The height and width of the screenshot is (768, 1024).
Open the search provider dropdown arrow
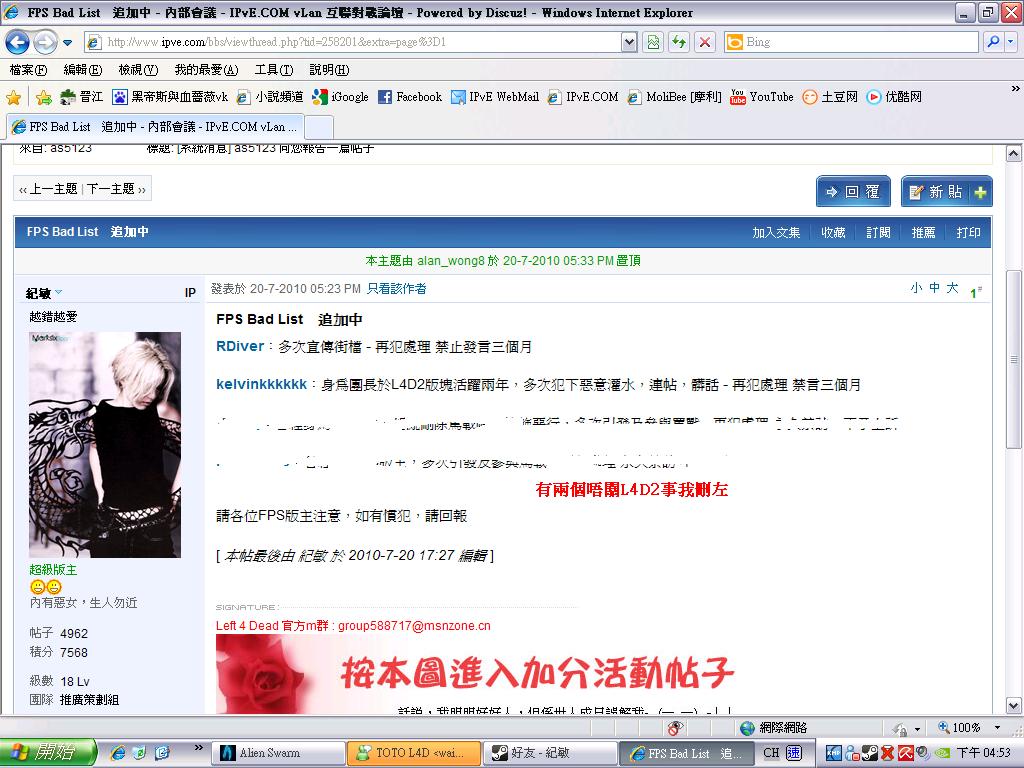pos(1010,42)
